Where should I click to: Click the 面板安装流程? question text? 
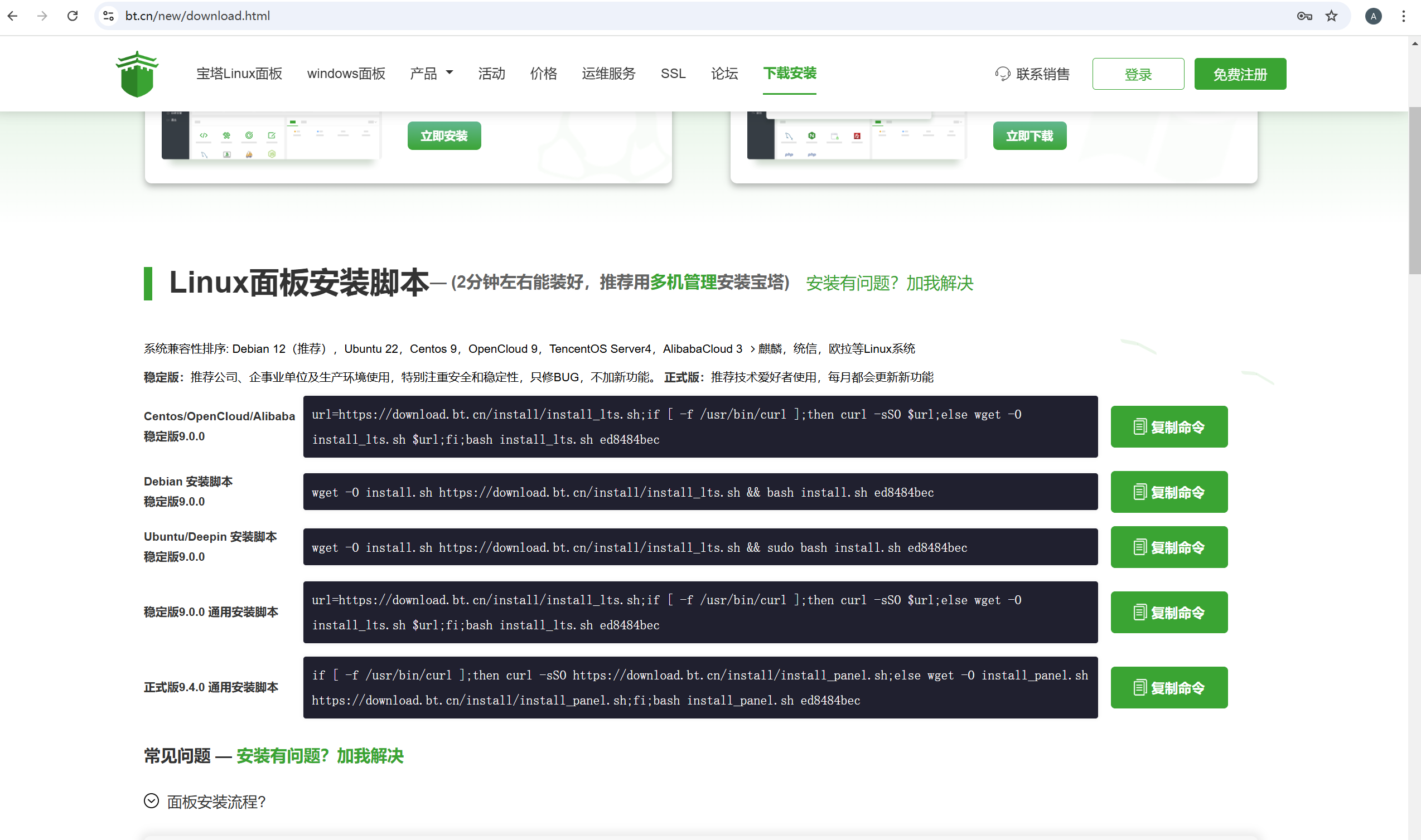coord(216,802)
